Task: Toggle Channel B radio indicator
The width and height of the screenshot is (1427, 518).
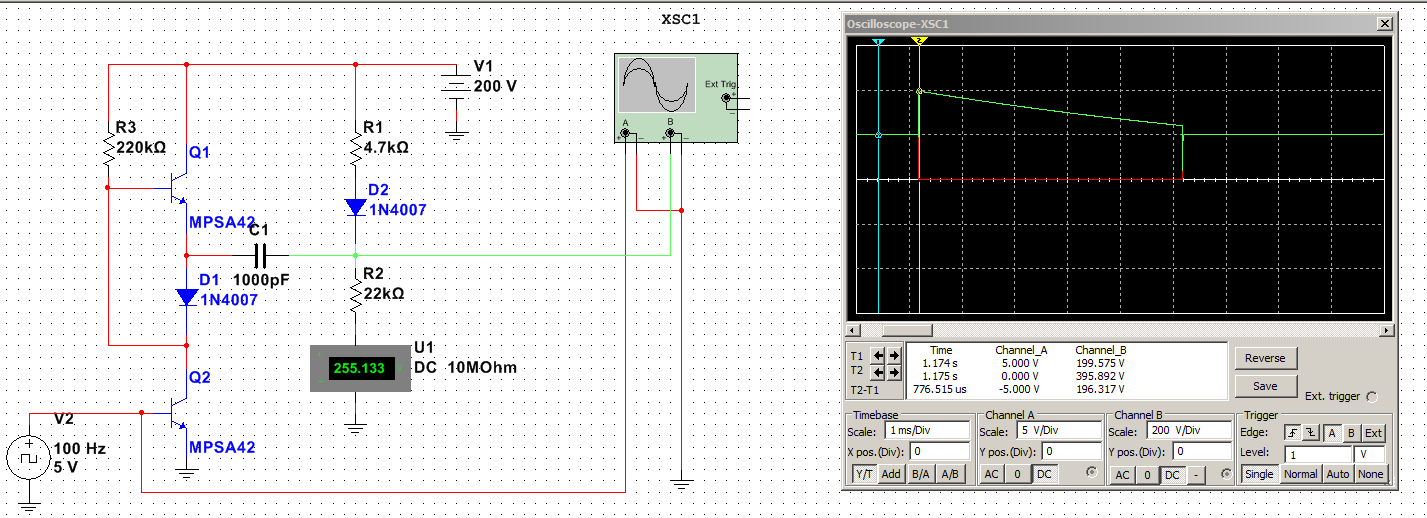Action: pos(1226,474)
